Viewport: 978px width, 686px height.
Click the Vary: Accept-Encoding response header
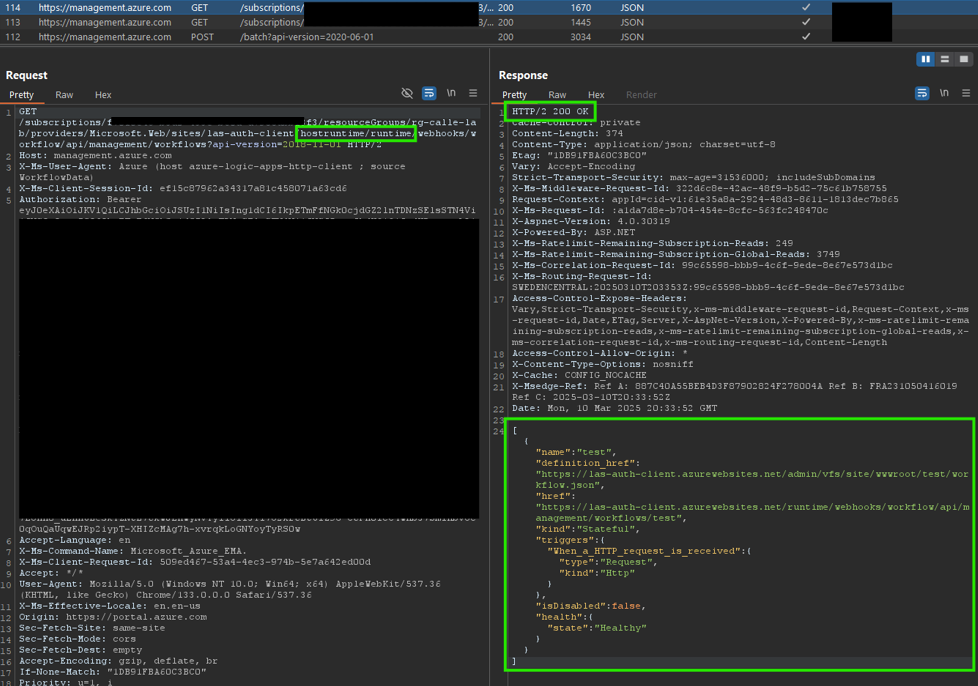click(x=574, y=166)
